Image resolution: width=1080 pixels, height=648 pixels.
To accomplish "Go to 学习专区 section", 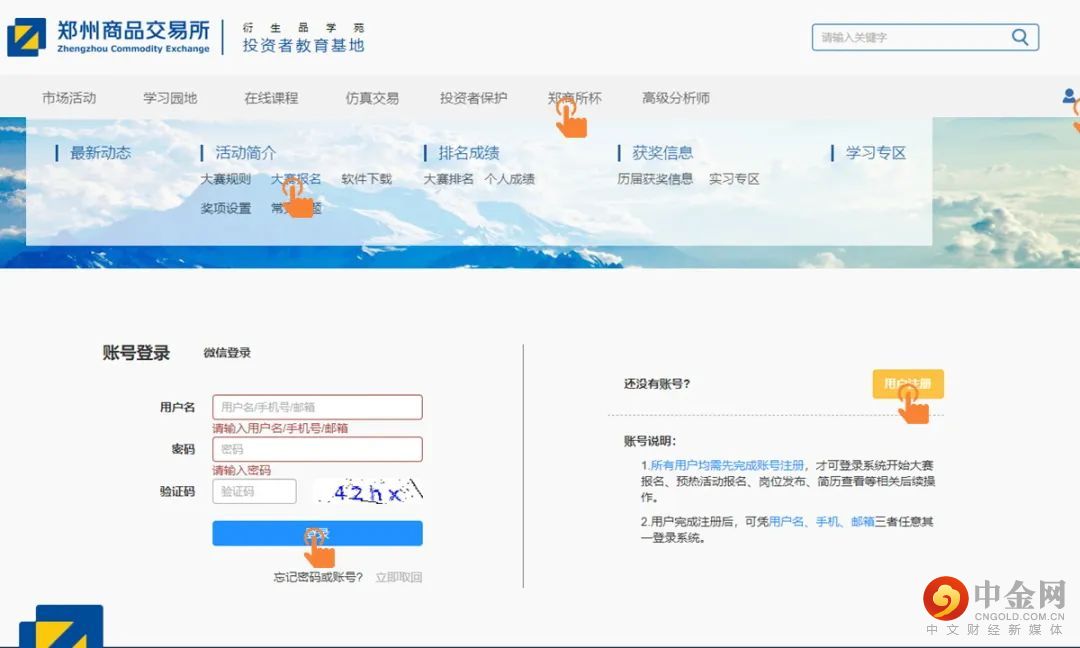I will 875,153.
